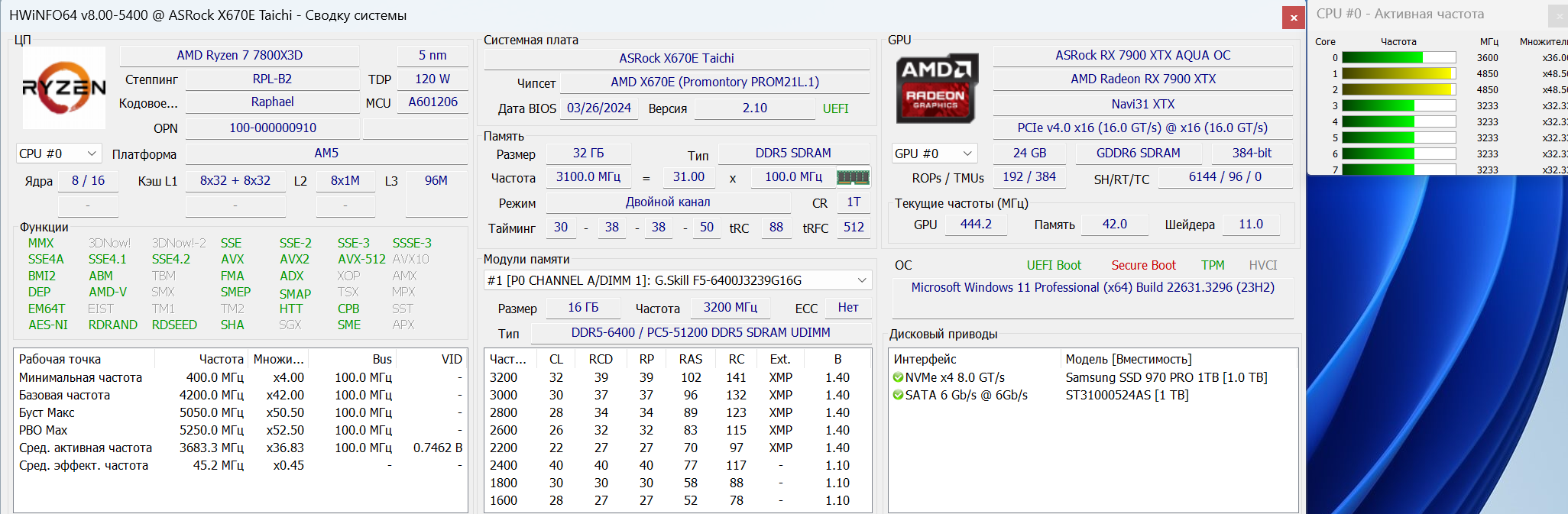Select the ST31000524AS drive row
The image size is (1568, 514).
1093,395
